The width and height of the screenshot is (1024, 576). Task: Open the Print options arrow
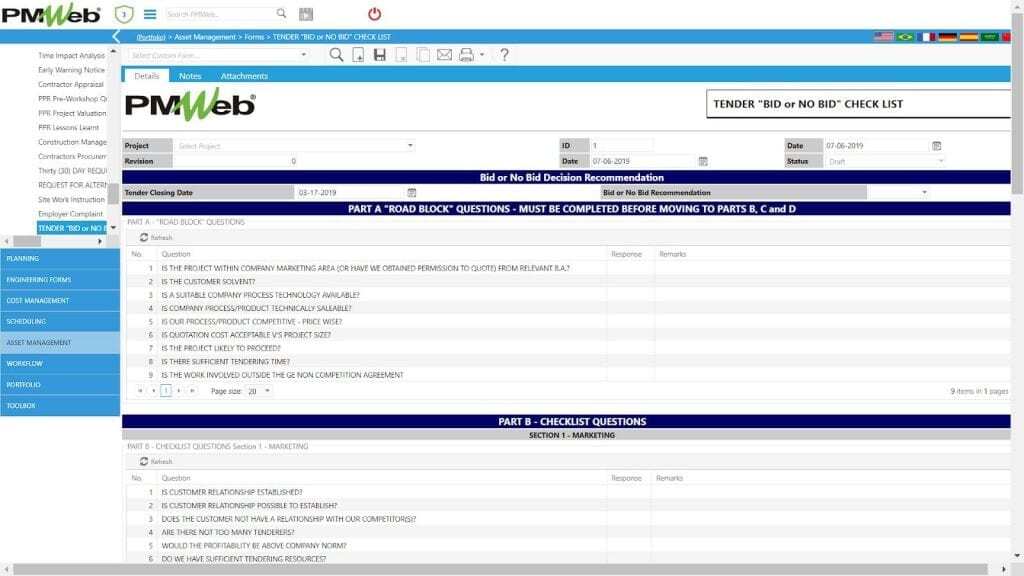coord(482,55)
